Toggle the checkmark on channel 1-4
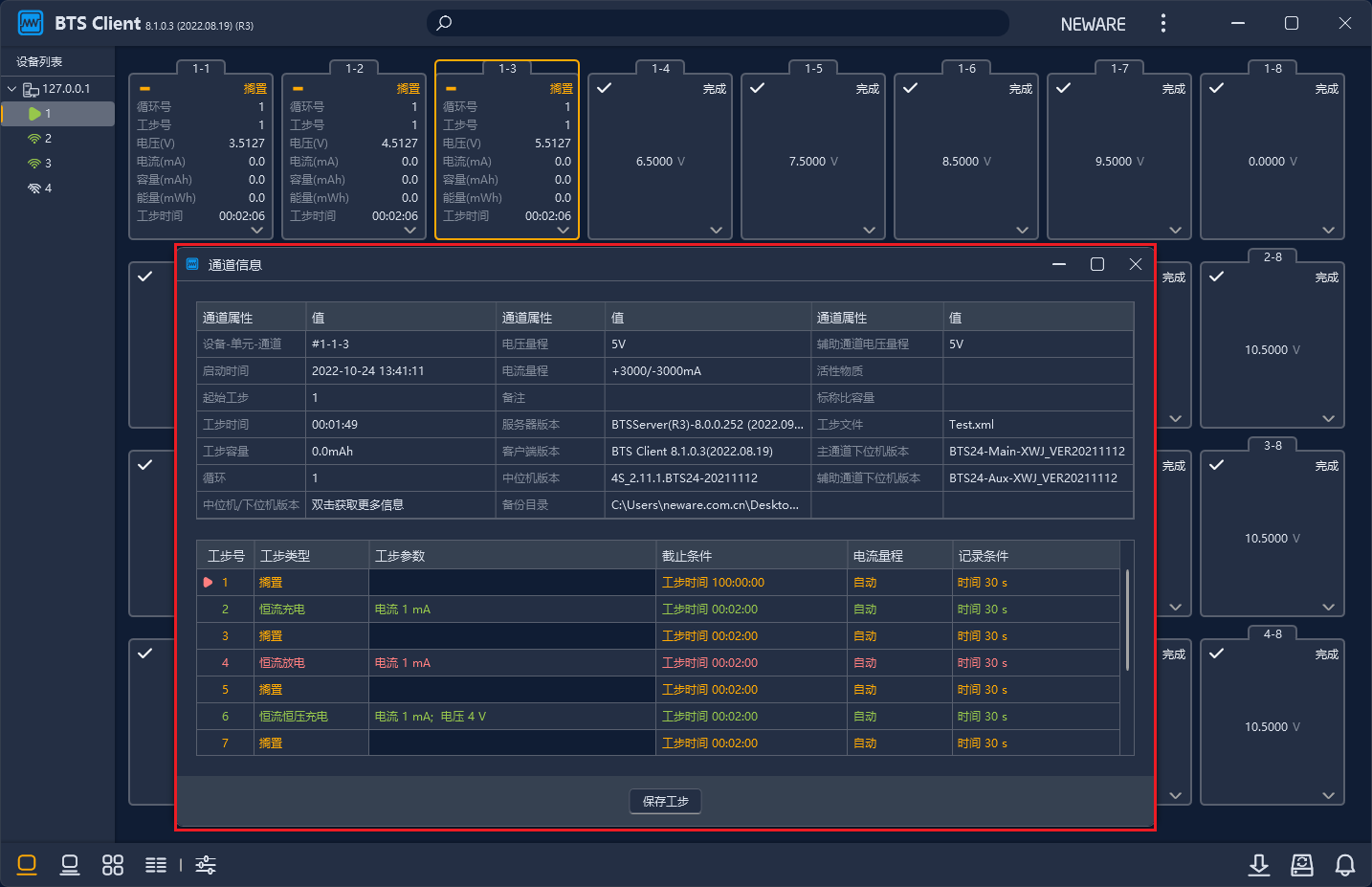This screenshot has height=887, width=1372. [x=605, y=88]
